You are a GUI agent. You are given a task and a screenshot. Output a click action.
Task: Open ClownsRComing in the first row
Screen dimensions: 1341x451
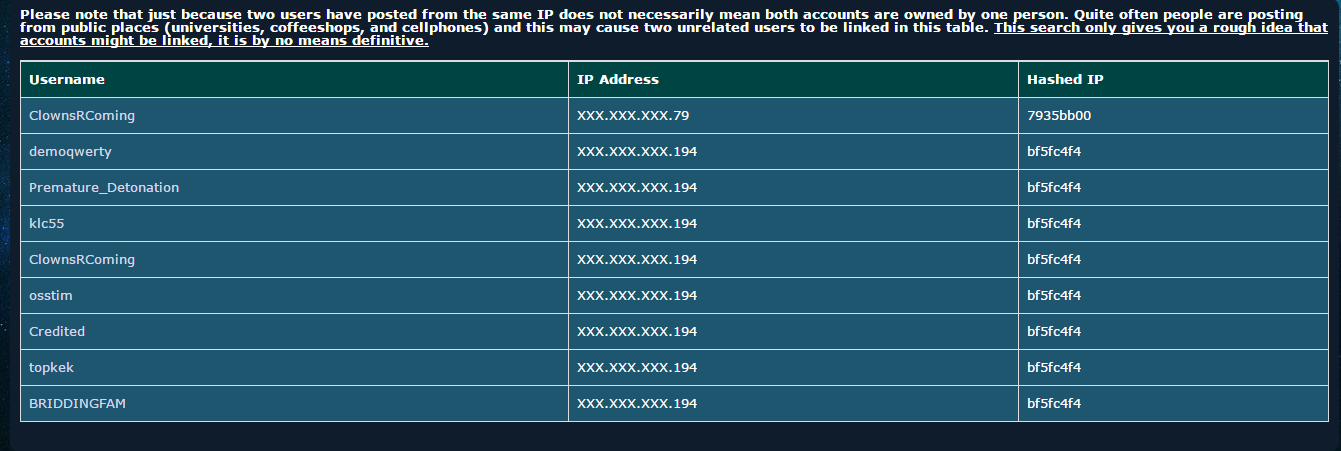click(x=82, y=115)
